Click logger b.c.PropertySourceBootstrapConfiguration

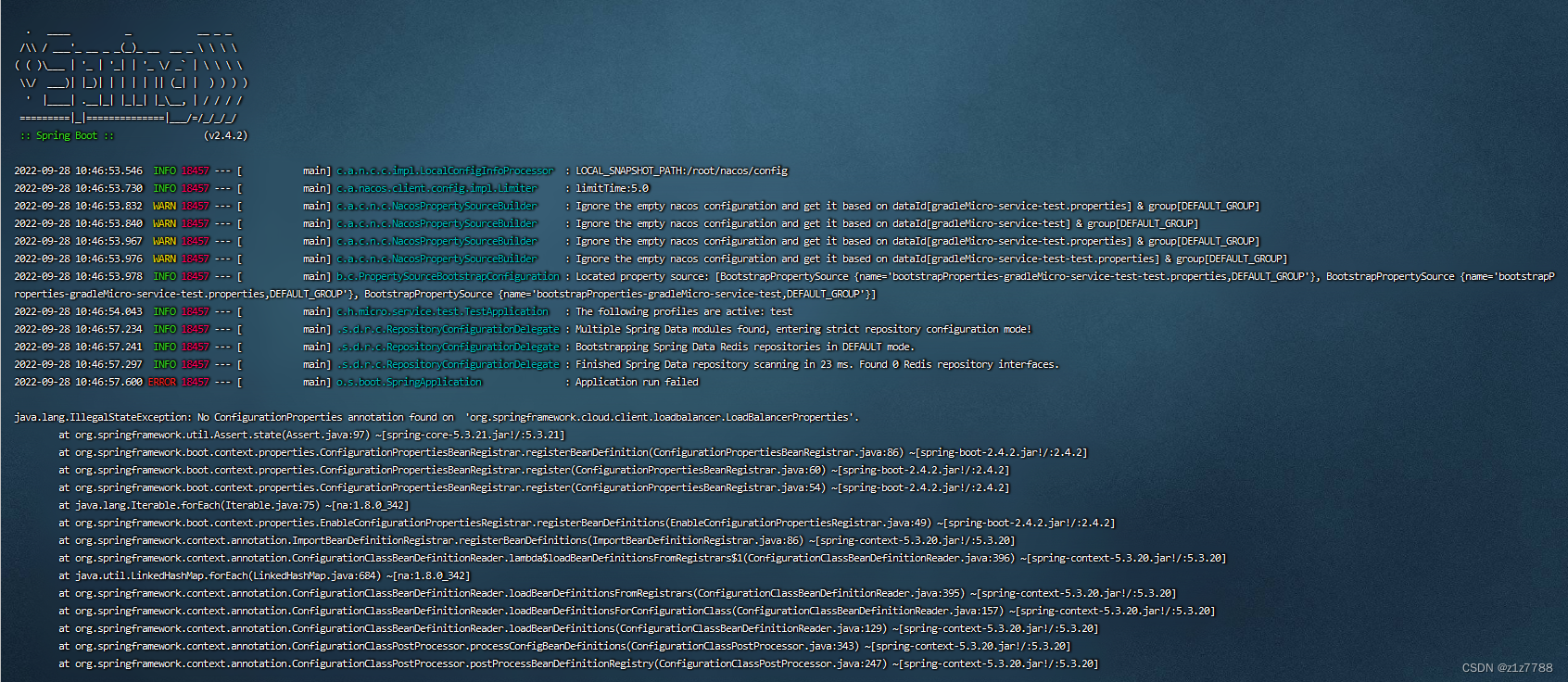[x=448, y=276]
